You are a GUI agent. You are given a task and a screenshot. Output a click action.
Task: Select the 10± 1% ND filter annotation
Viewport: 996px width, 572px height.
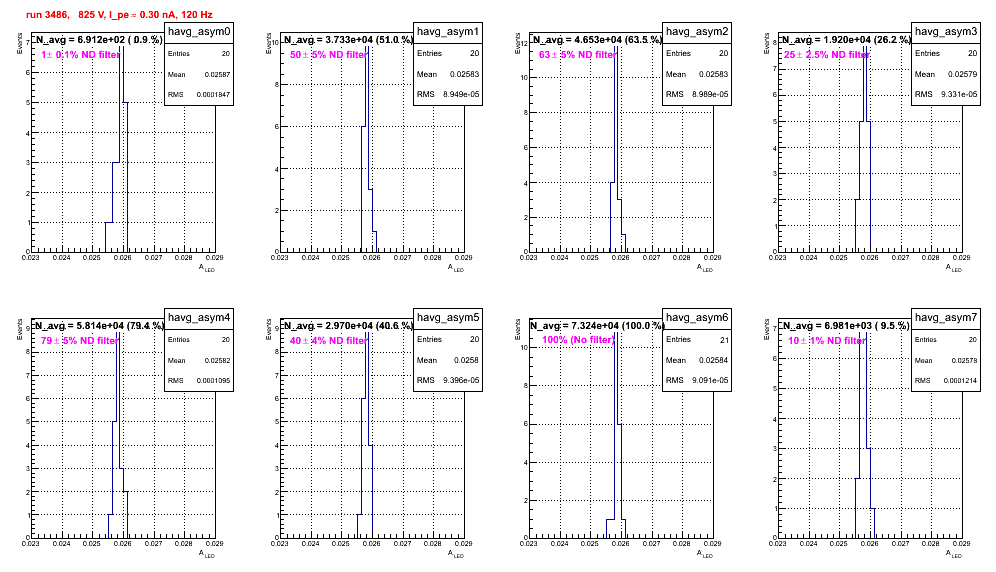pyautogui.click(x=826, y=341)
